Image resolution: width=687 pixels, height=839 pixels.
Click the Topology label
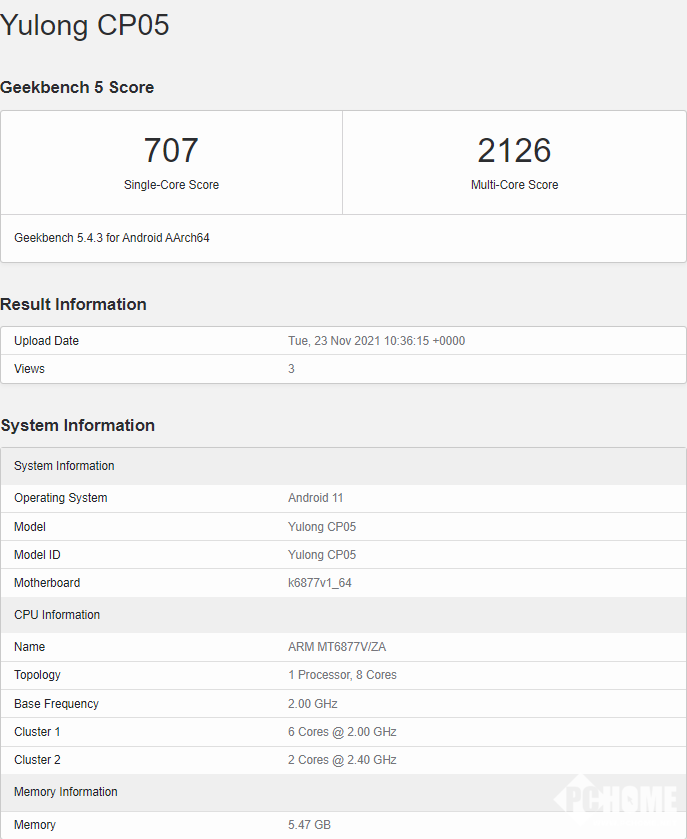pos(37,675)
